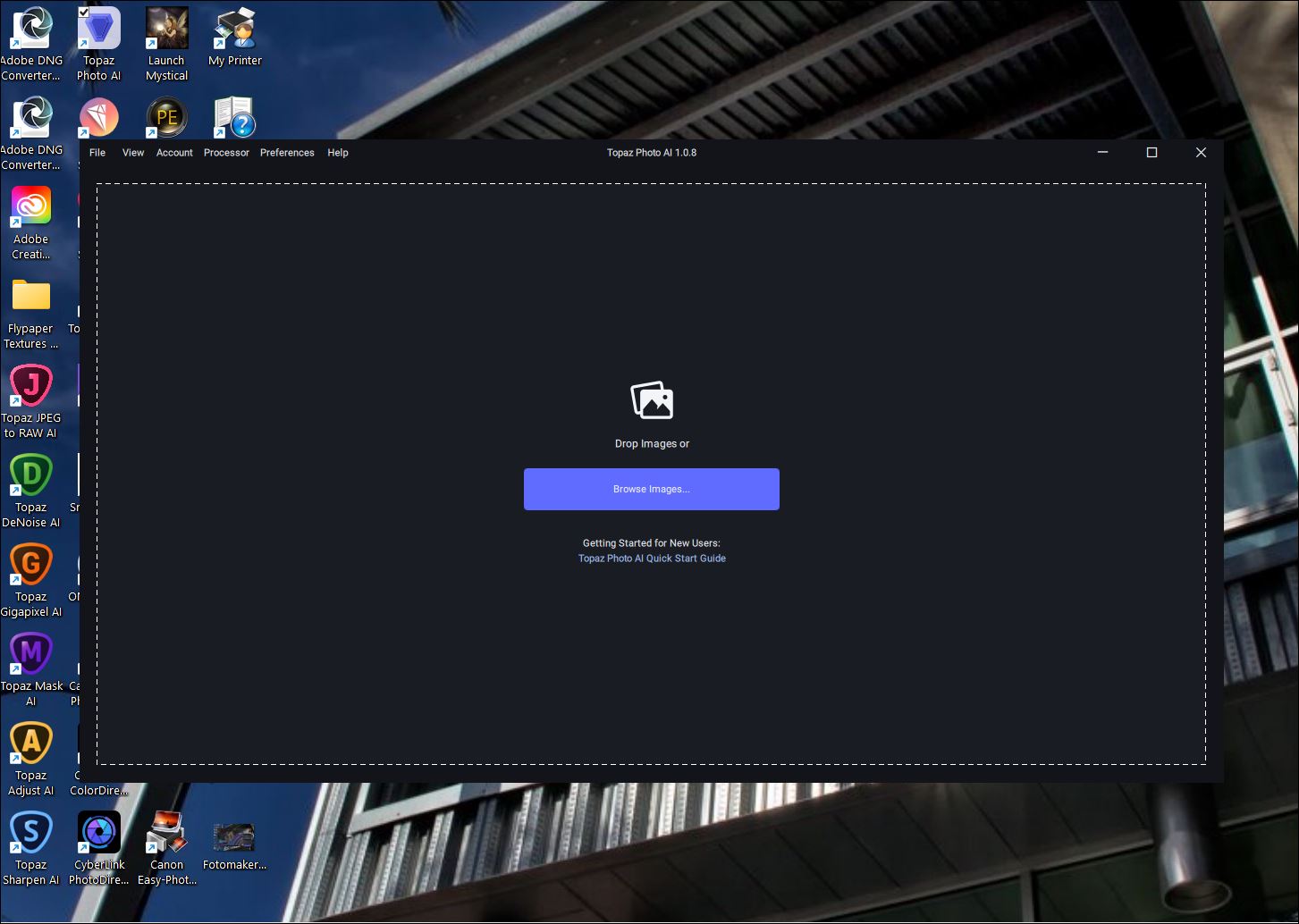Screen dimensions: 1299x924
Task: Open the Topaz Photo AI Quick Start Guide link
Action: [652, 559]
